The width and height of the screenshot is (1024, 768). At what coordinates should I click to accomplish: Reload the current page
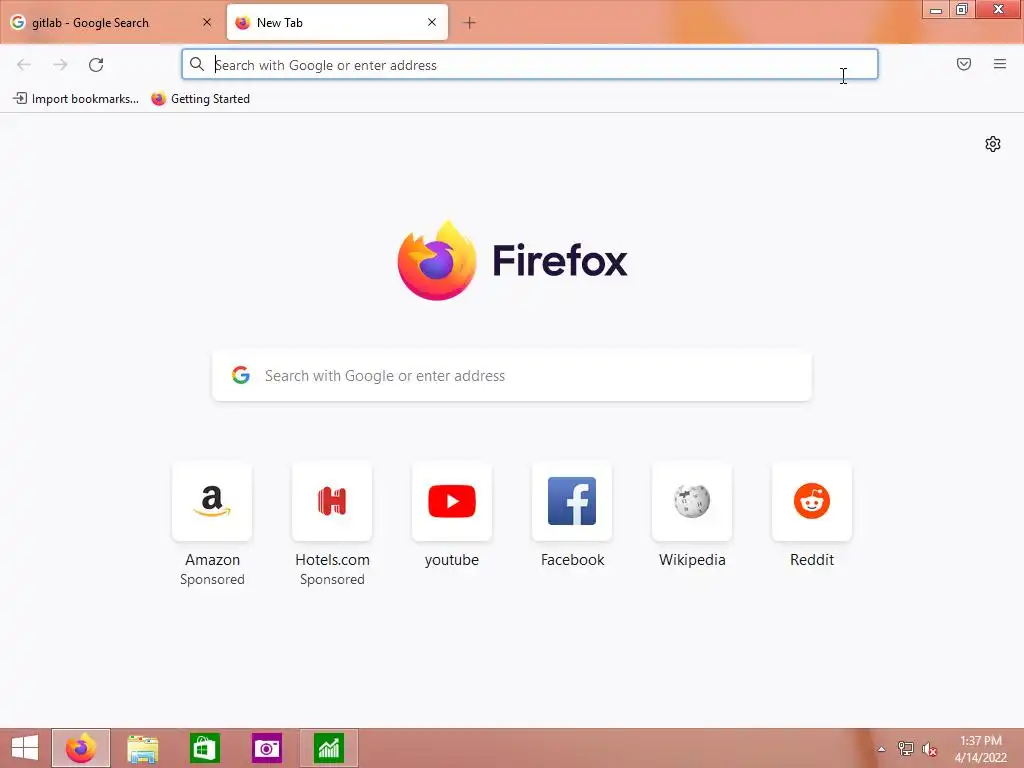96,65
